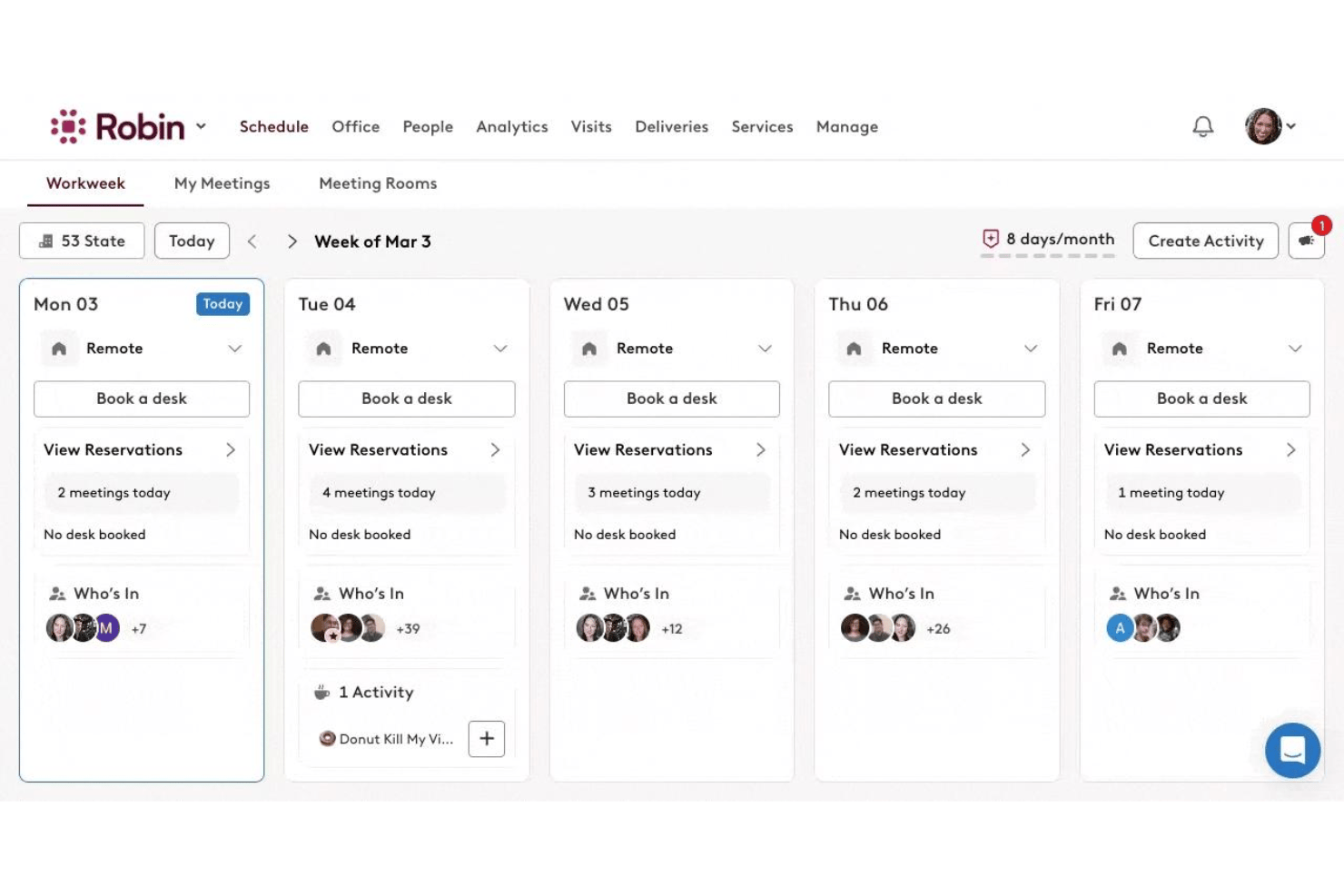Open the People menu
The height and width of the screenshot is (896, 1344).
click(428, 127)
